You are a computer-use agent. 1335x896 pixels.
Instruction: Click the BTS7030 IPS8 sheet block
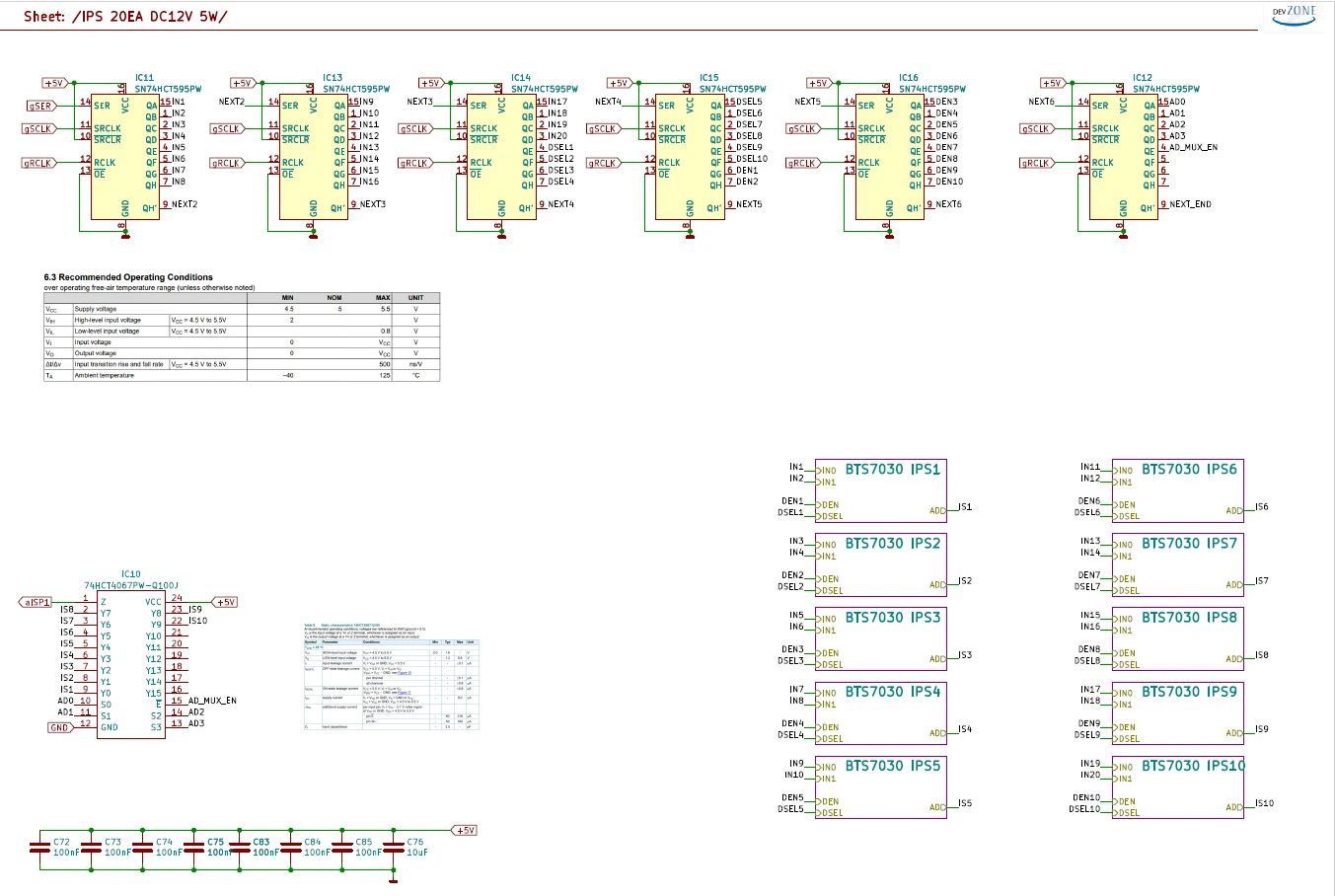[x=1178, y=638]
